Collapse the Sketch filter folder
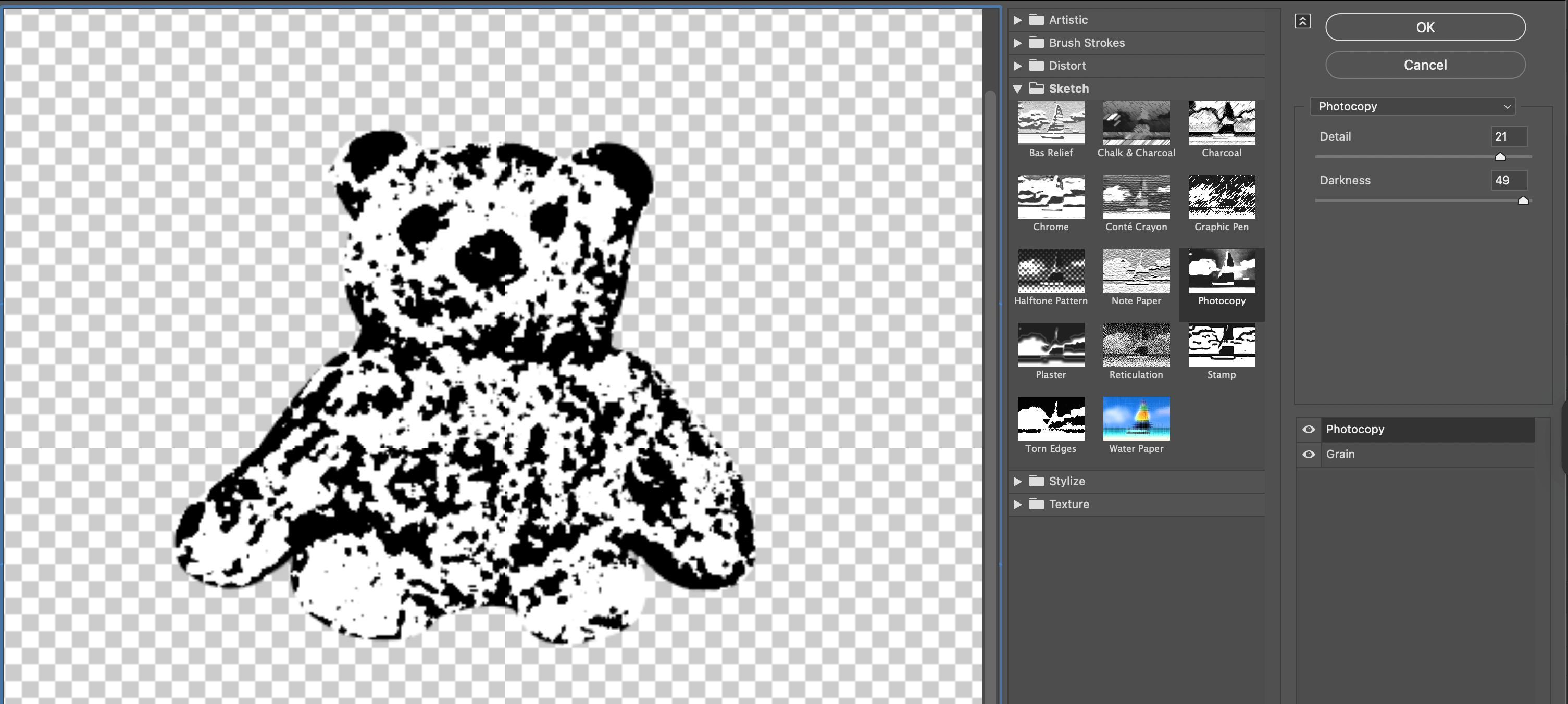The height and width of the screenshot is (704, 1568). (x=1017, y=89)
